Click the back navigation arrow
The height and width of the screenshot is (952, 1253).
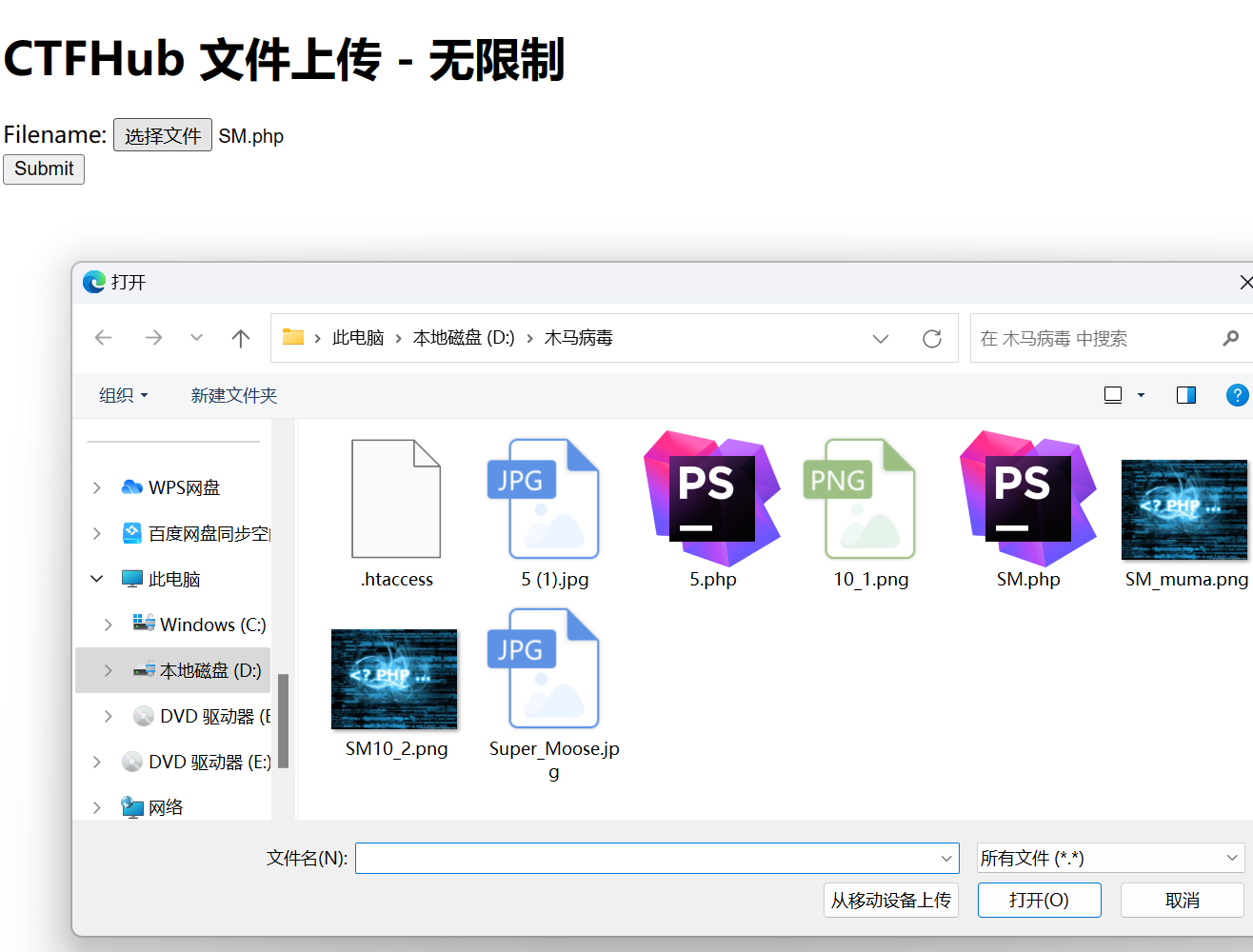(x=104, y=338)
